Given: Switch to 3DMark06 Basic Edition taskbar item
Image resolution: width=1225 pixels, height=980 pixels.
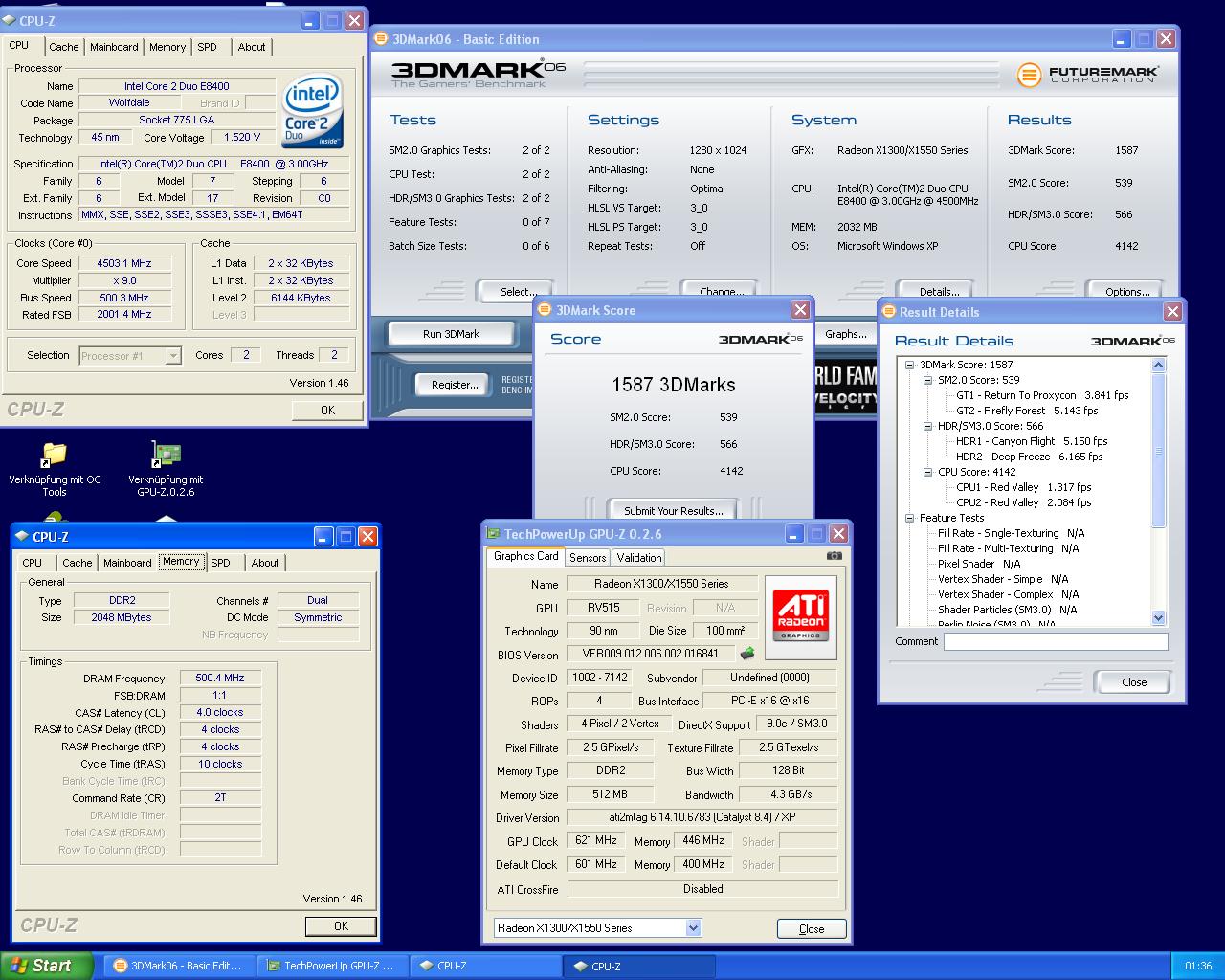Looking at the screenshot, I should [x=179, y=967].
